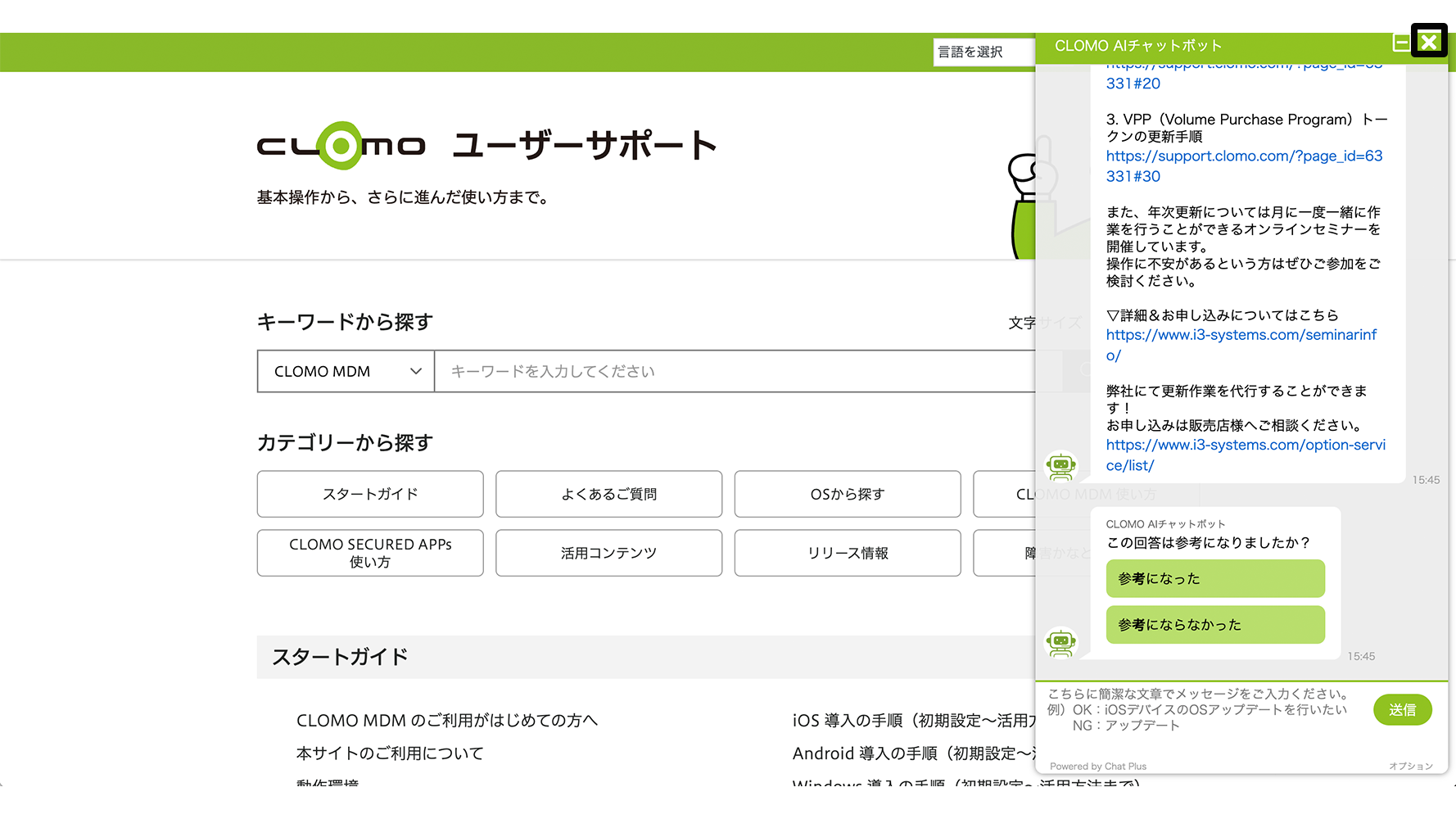The height and width of the screenshot is (819, 1456).
Task: Click the キーワードから探す heading
Action: pyautogui.click(x=345, y=322)
